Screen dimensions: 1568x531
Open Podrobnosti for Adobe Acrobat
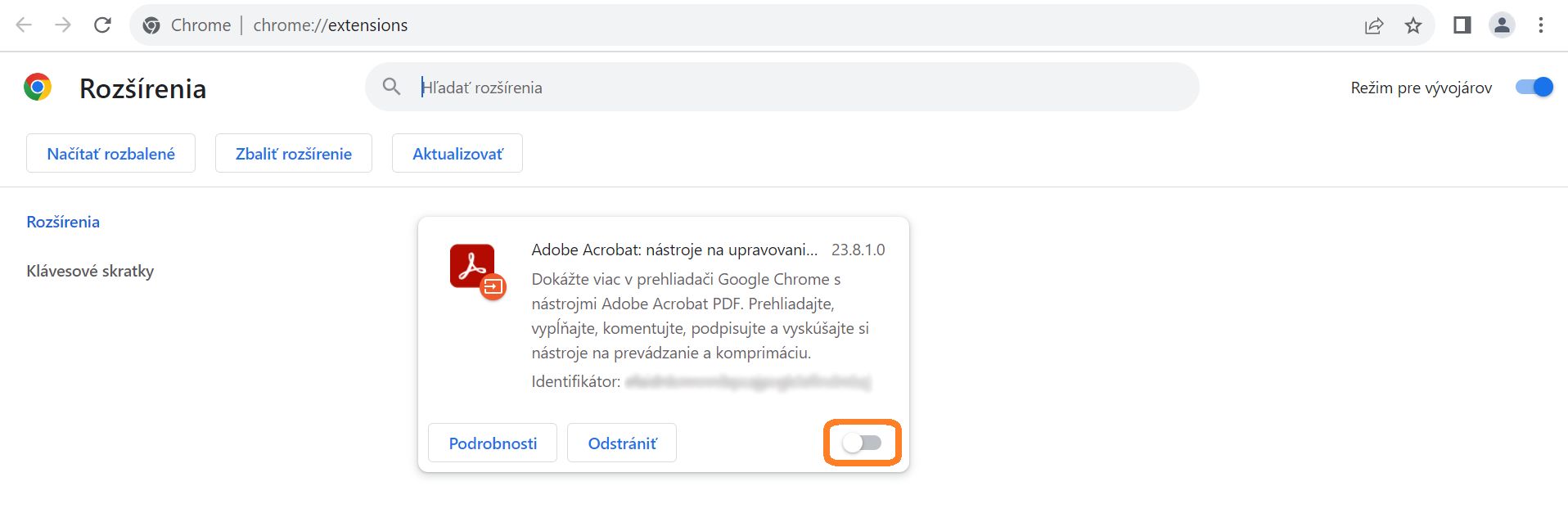pyautogui.click(x=492, y=443)
